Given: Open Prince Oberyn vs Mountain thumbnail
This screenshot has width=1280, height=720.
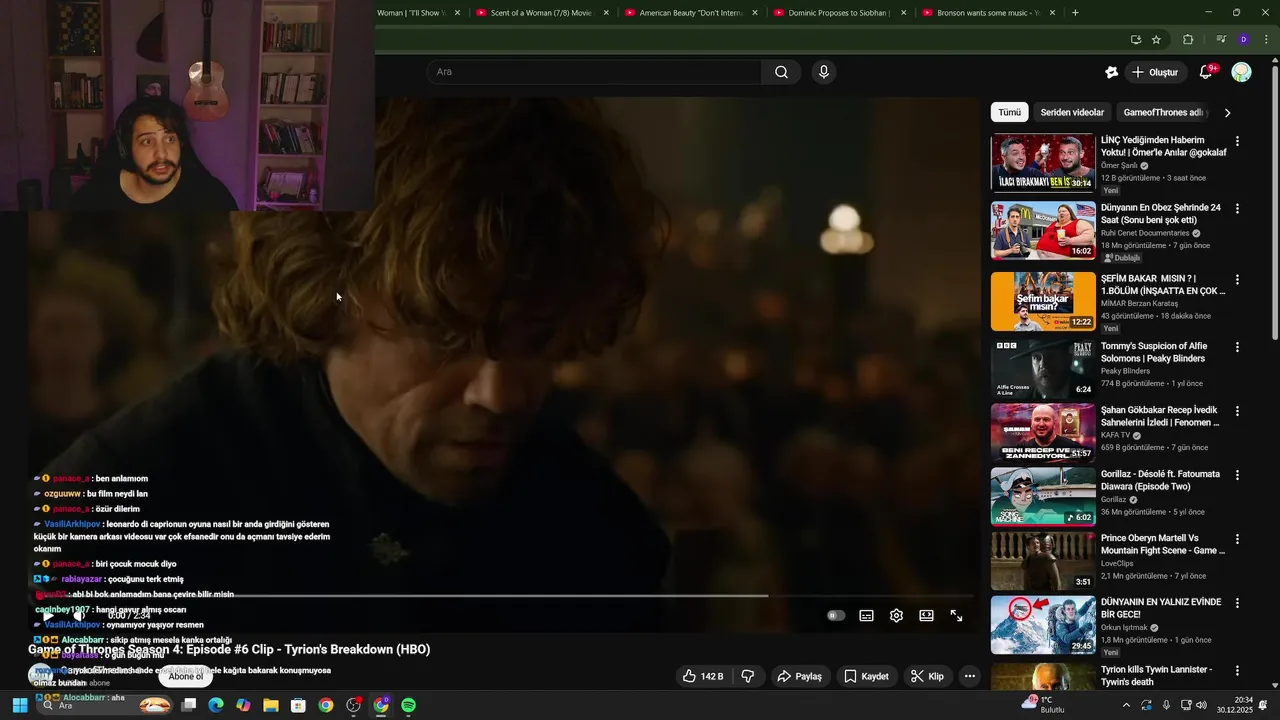Looking at the screenshot, I should click(x=1043, y=561).
